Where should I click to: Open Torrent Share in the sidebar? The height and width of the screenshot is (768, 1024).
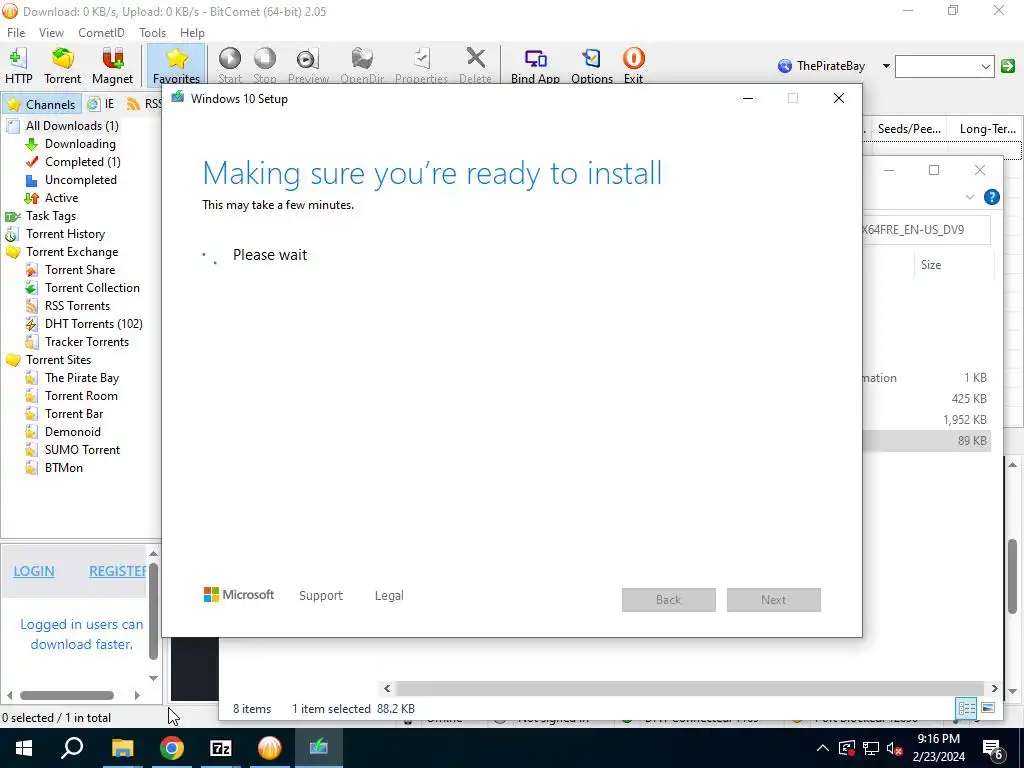80,270
